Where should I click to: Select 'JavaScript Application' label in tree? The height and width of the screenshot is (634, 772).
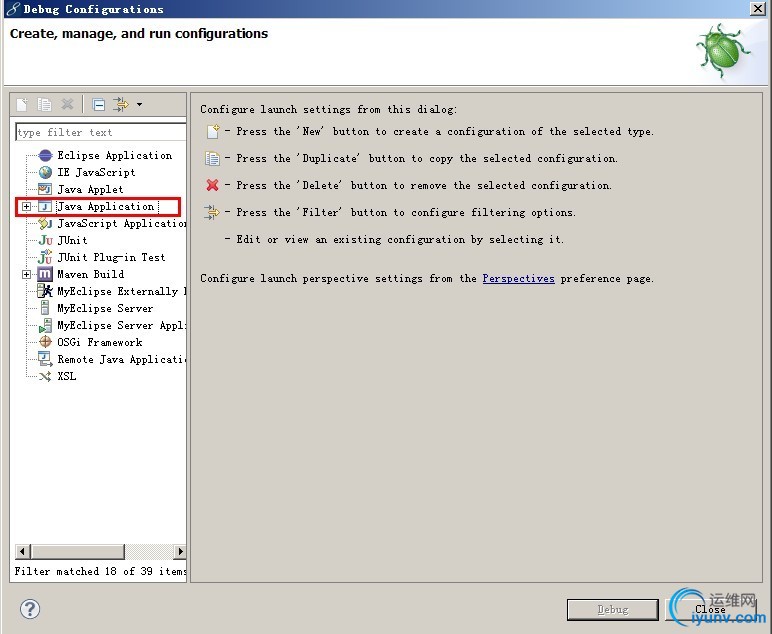pos(122,223)
